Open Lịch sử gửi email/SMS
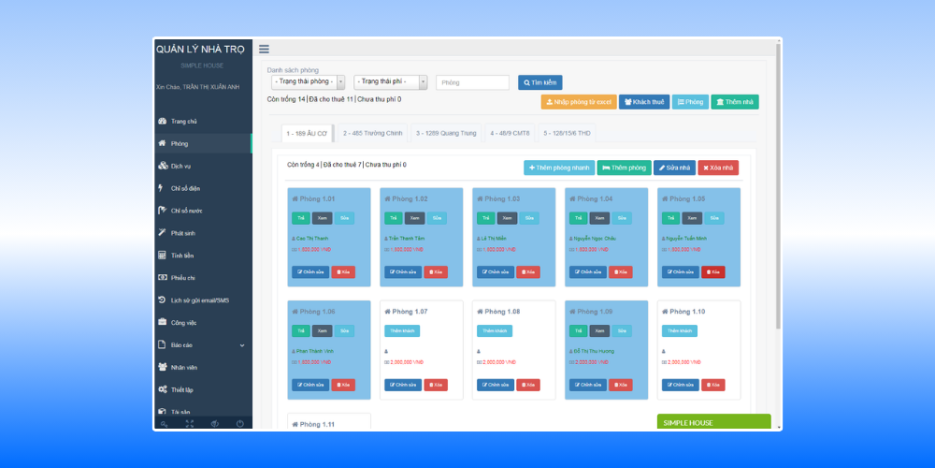 click(199, 300)
